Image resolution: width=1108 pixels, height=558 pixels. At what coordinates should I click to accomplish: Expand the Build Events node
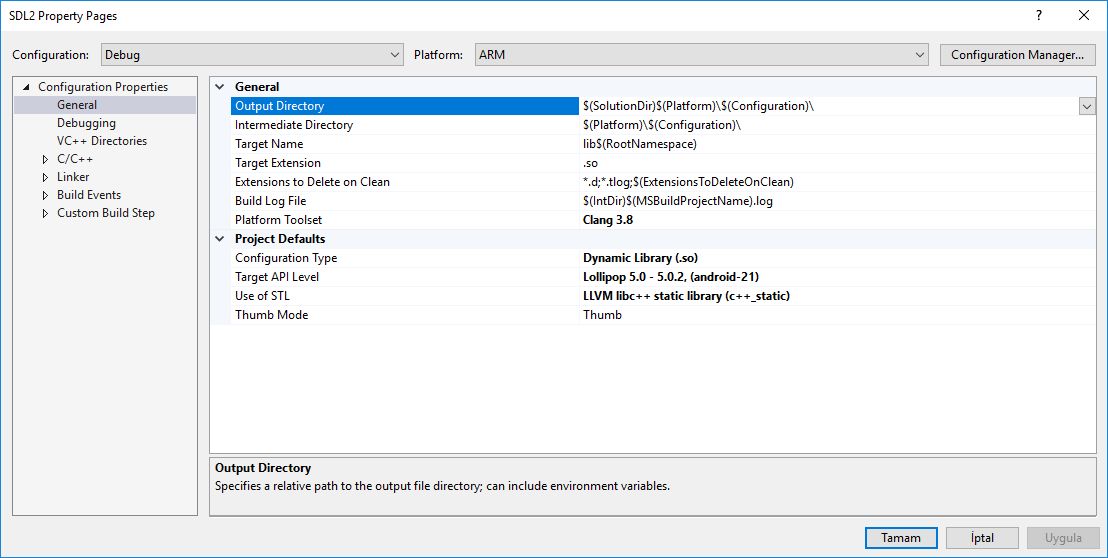point(45,195)
